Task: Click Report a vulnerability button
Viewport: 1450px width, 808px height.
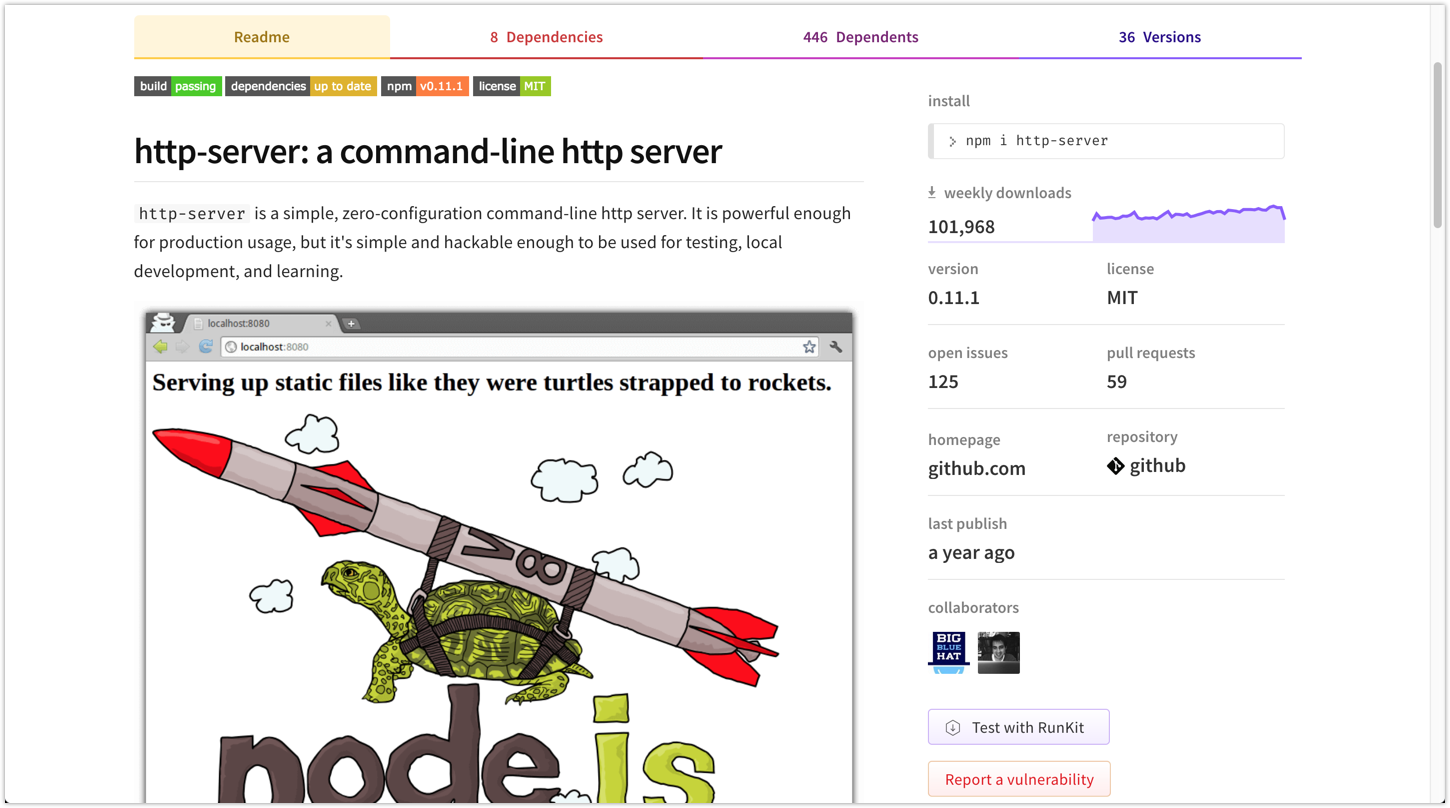Action: 1019,779
